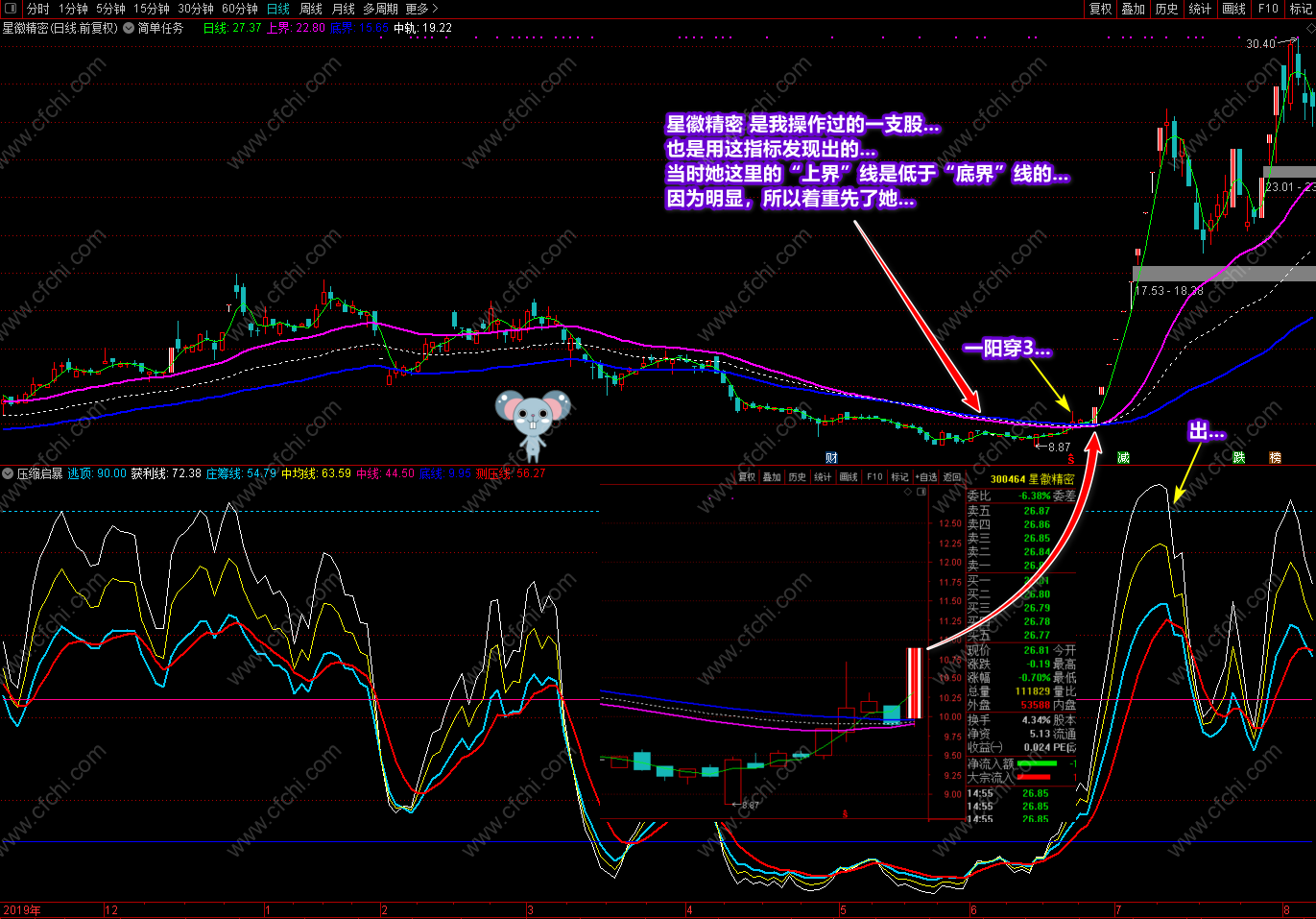1316x919 pixels.
Task: Select the 日线 daily chart tab
Action: pyautogui.click(x=277, y=9)
